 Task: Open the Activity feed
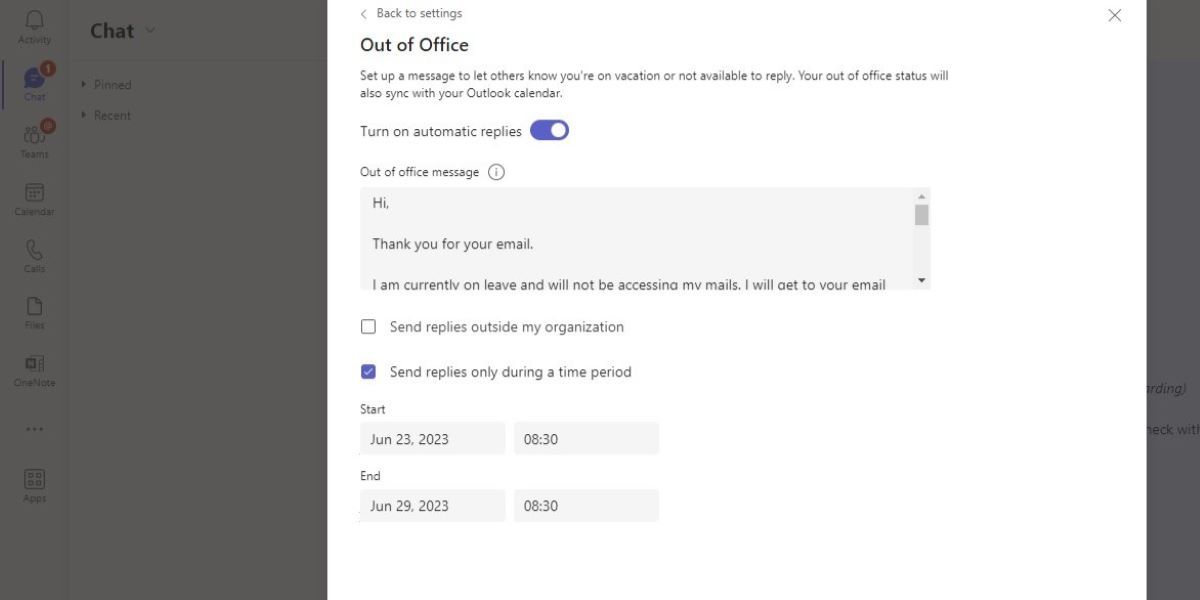(x=34, y=25)
